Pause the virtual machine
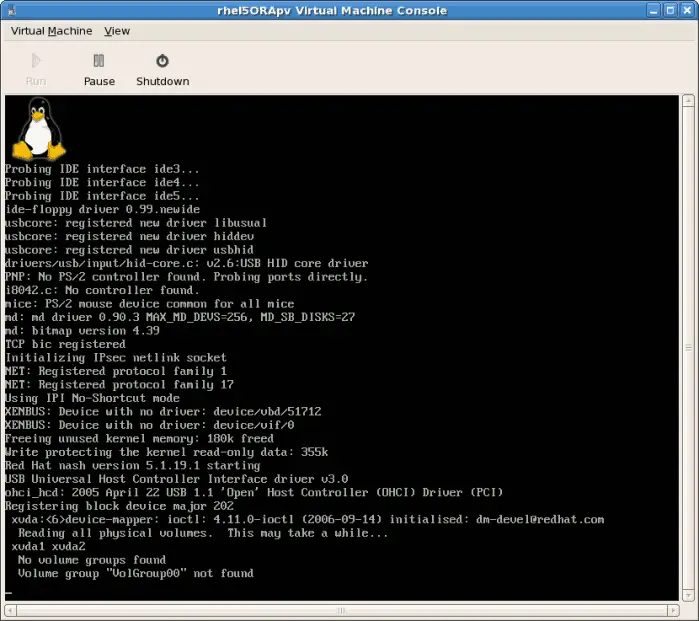Image resolution: width=699 pixels, height=621 pixels. coord(98,69)
